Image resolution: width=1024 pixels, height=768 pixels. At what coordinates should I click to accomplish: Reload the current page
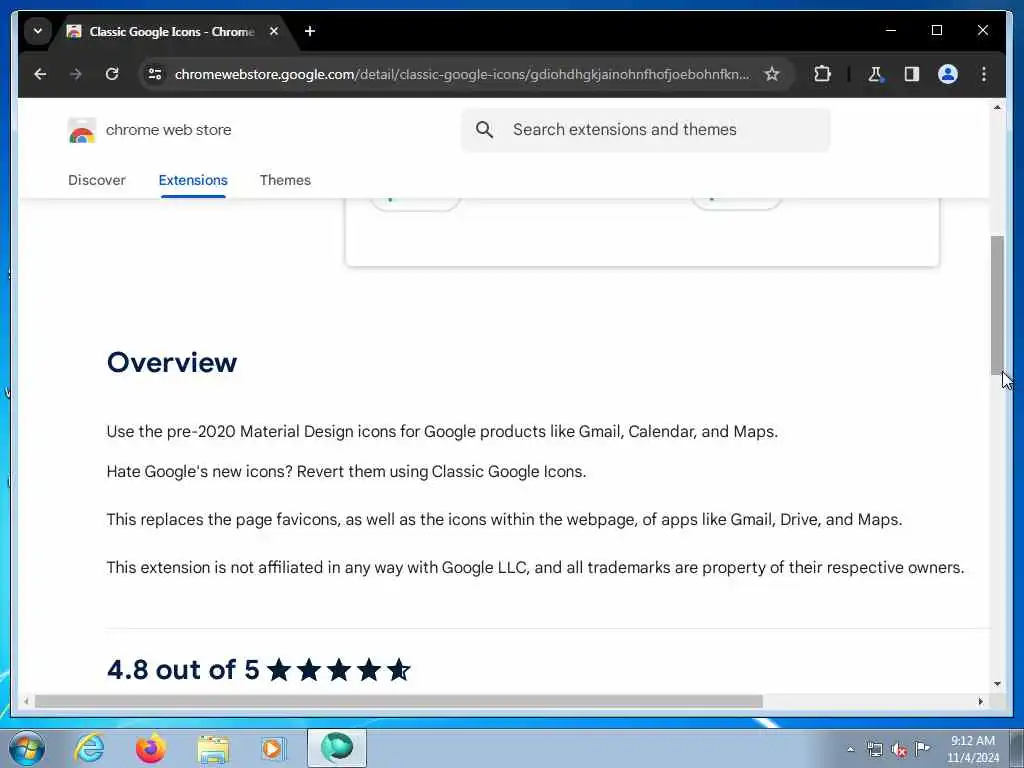click(112, 74)
